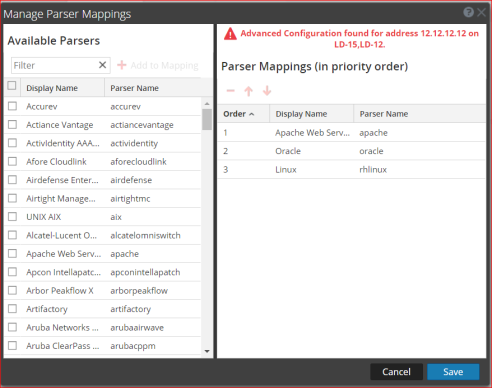Click the 'actividentity' parser name cell
The width and height of the screenshot is (492, 388).
134,143
